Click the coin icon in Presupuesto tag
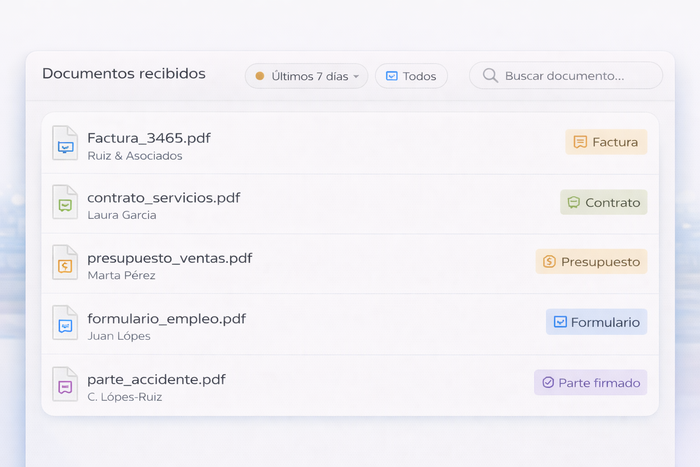700x467 pixels. 549,261
